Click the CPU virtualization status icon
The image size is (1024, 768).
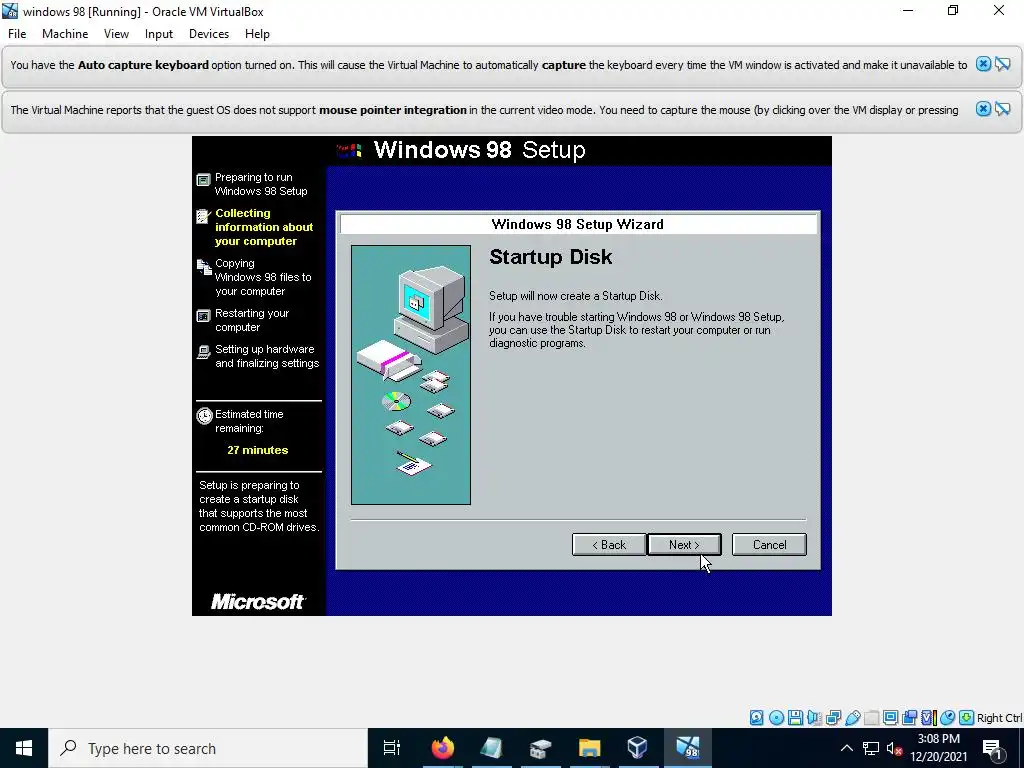[929, 718]
